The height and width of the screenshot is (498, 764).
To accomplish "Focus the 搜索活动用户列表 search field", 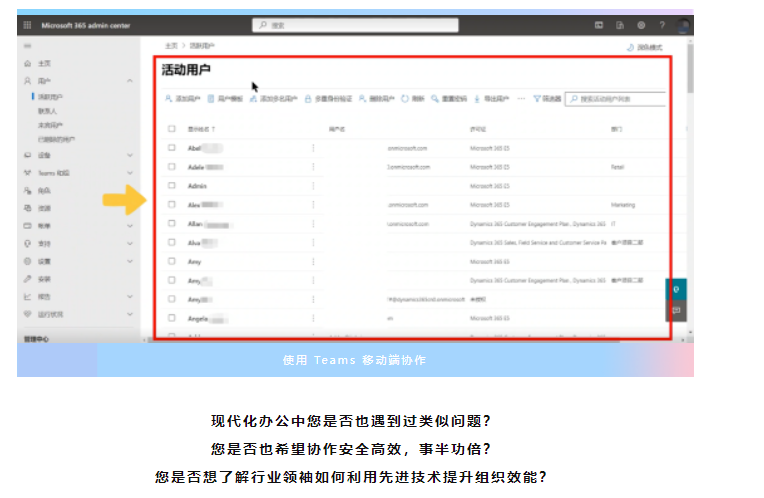I will (615, 99).
